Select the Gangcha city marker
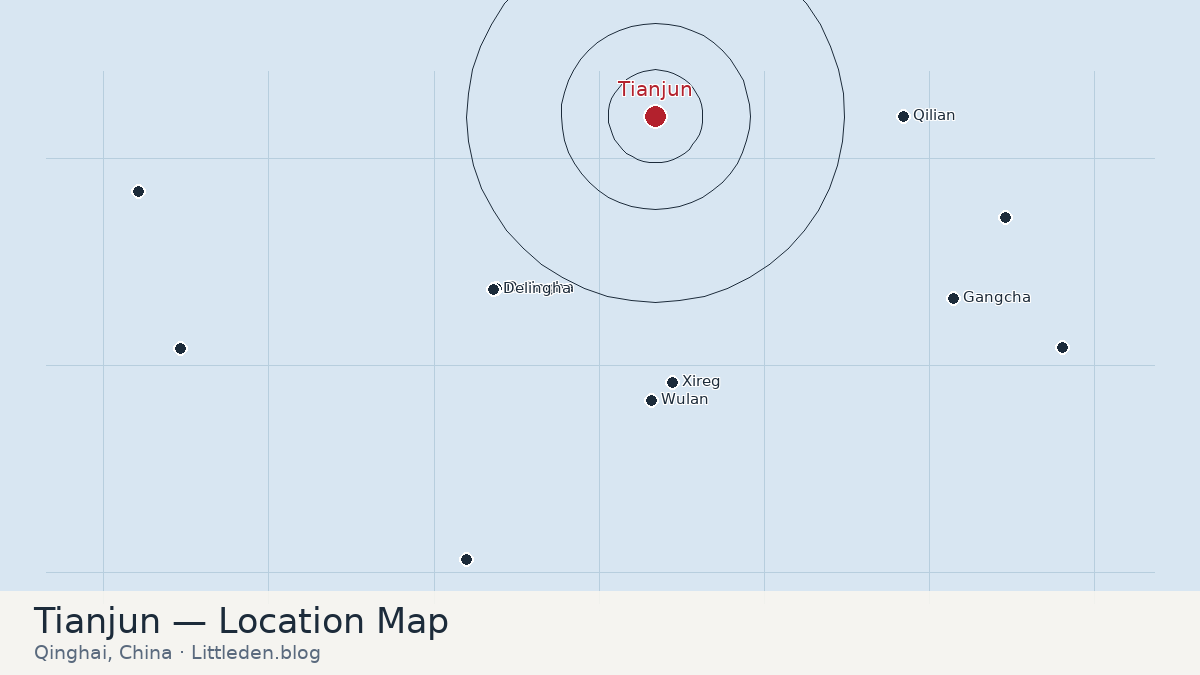The height and width of the screenshot is (675, 1200). pos(953,298)
